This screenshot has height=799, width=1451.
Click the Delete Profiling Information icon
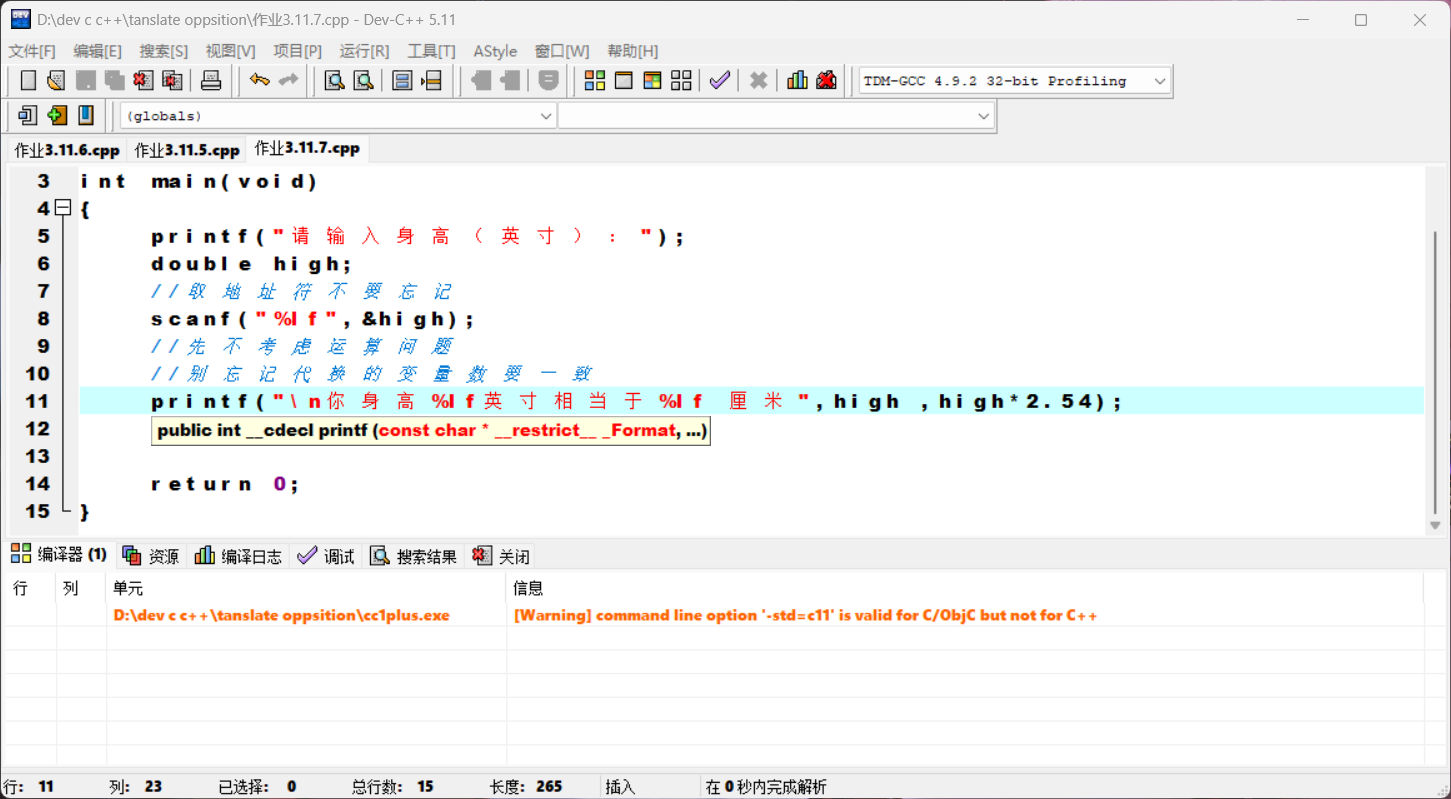(826, 81)
